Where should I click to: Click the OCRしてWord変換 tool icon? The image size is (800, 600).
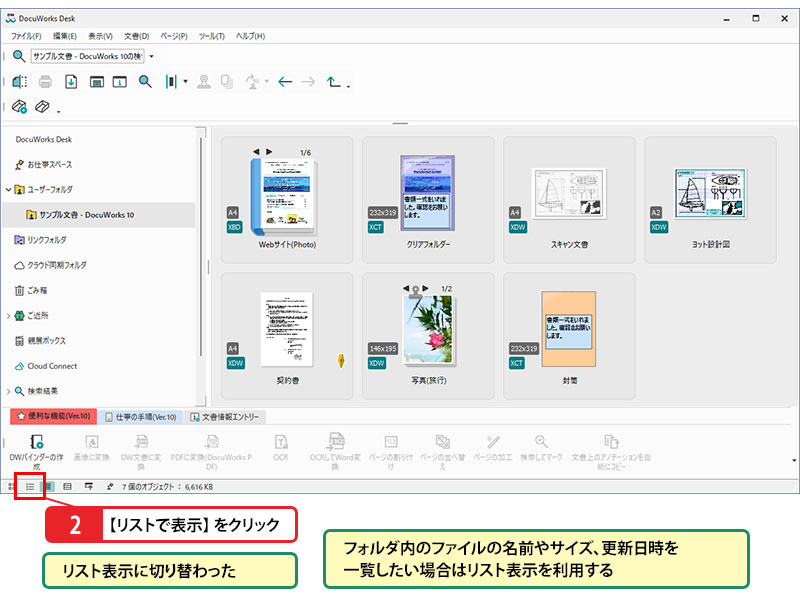coord(335,452)
